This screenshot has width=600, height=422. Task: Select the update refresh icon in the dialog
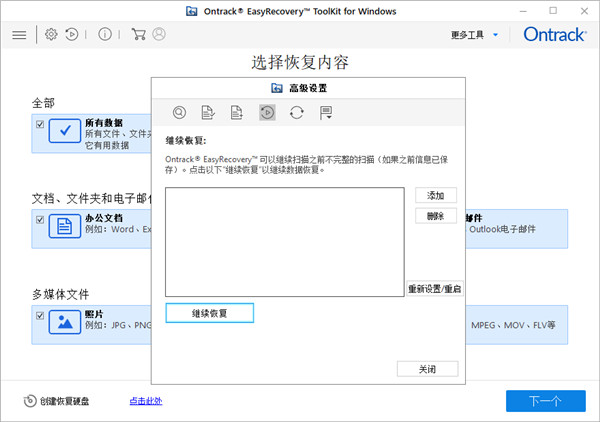point(297,112)
